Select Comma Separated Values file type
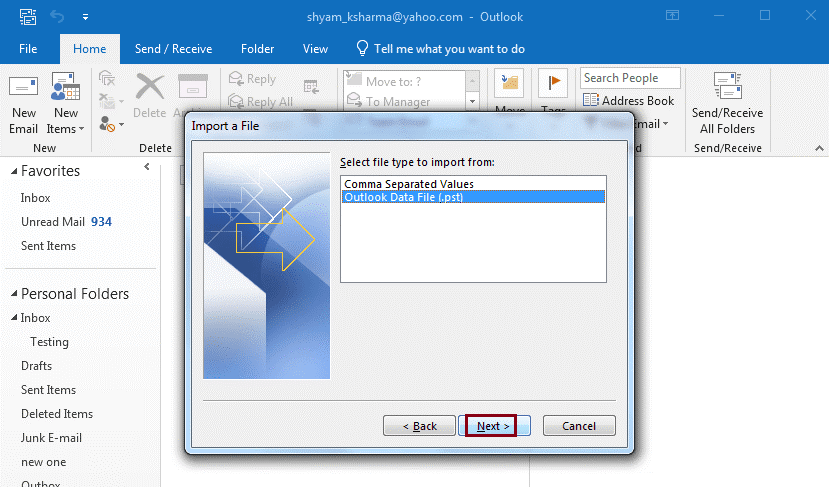This screenshot has width=829, height=487. pyautogui.click(x=473, y=184)
